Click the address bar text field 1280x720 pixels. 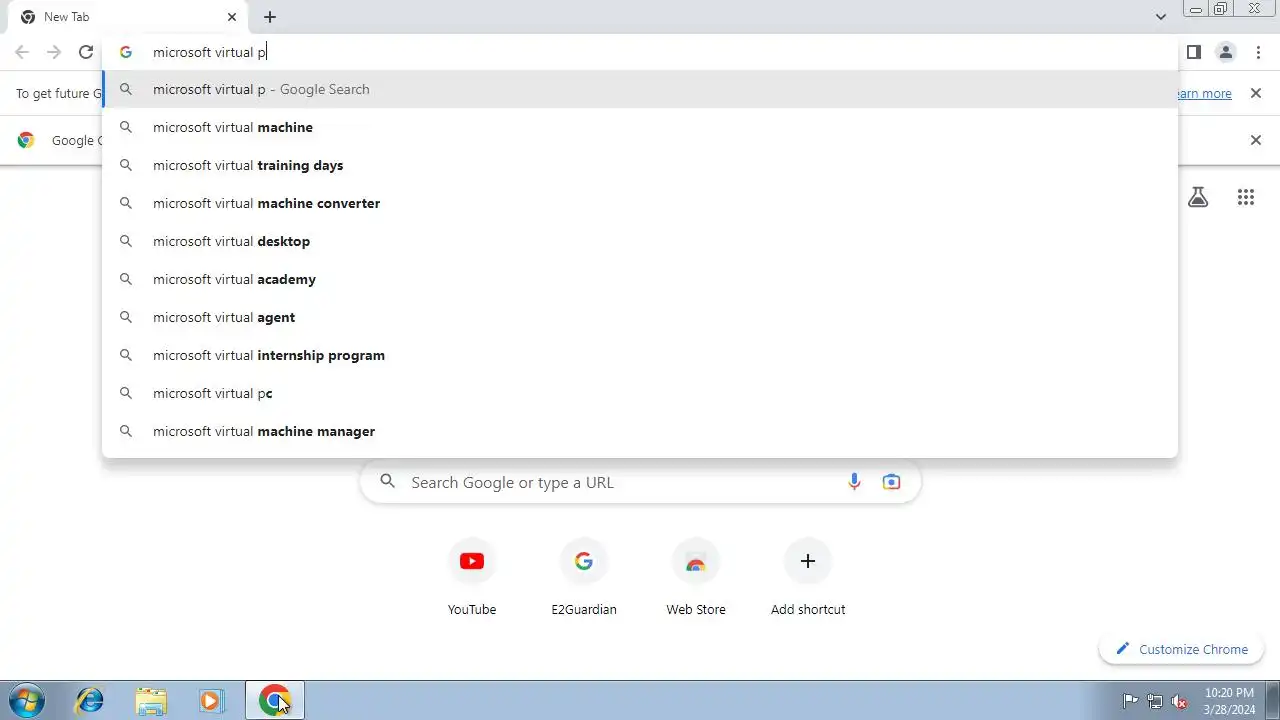640,52
